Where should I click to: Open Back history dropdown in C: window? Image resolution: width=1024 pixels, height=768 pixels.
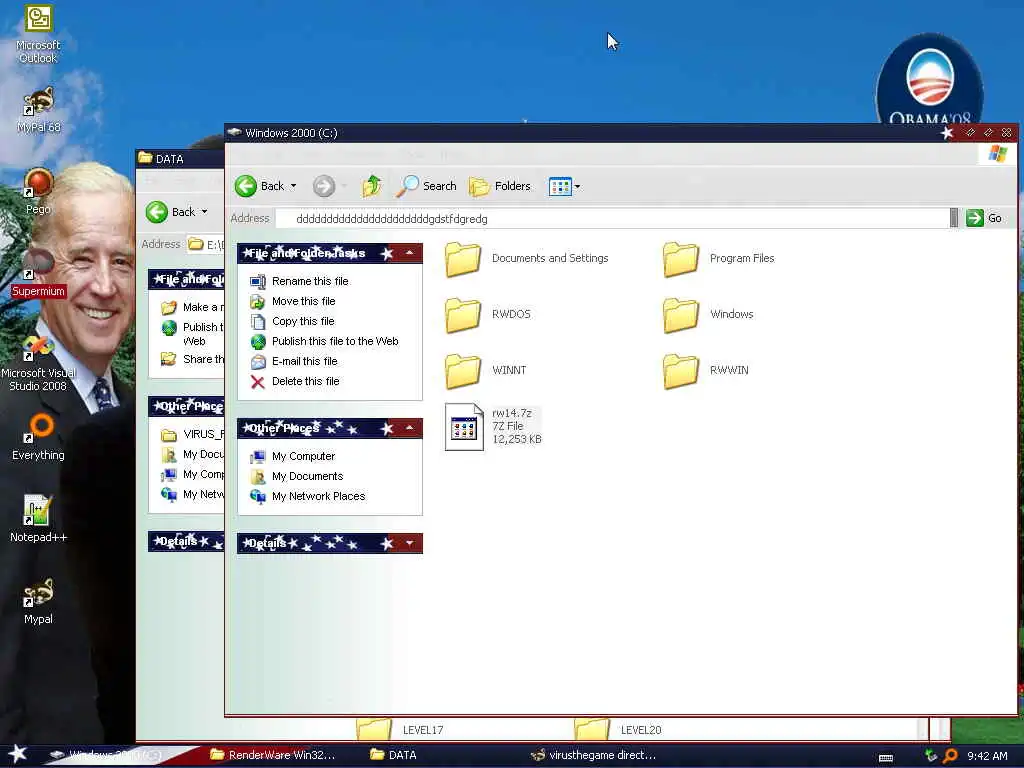click(294, 186)
